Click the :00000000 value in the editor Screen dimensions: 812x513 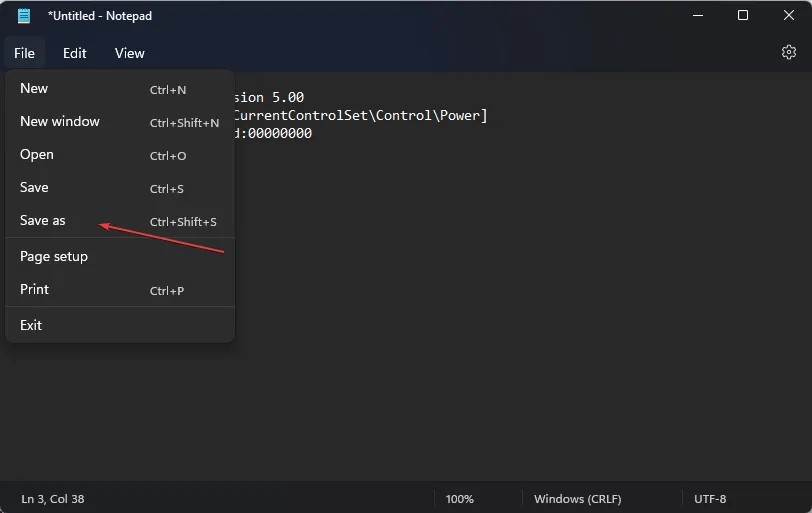point(277,133)
